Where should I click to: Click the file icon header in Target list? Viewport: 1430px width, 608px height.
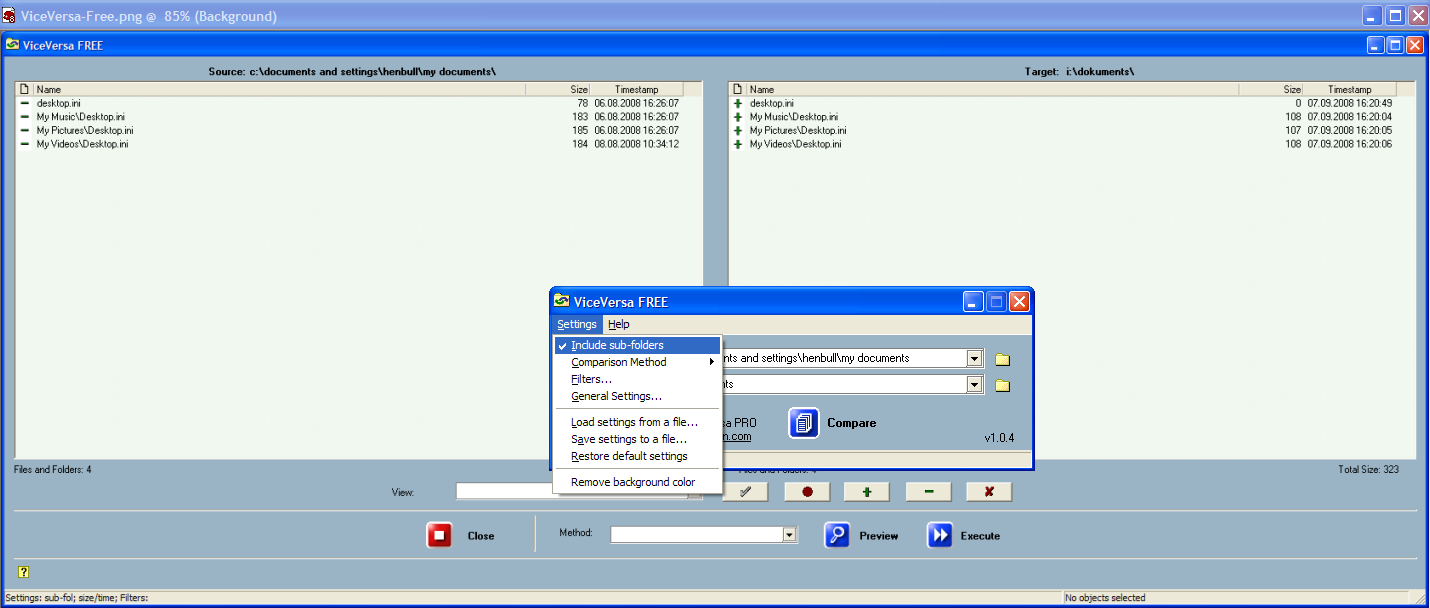tap(738, 89)
